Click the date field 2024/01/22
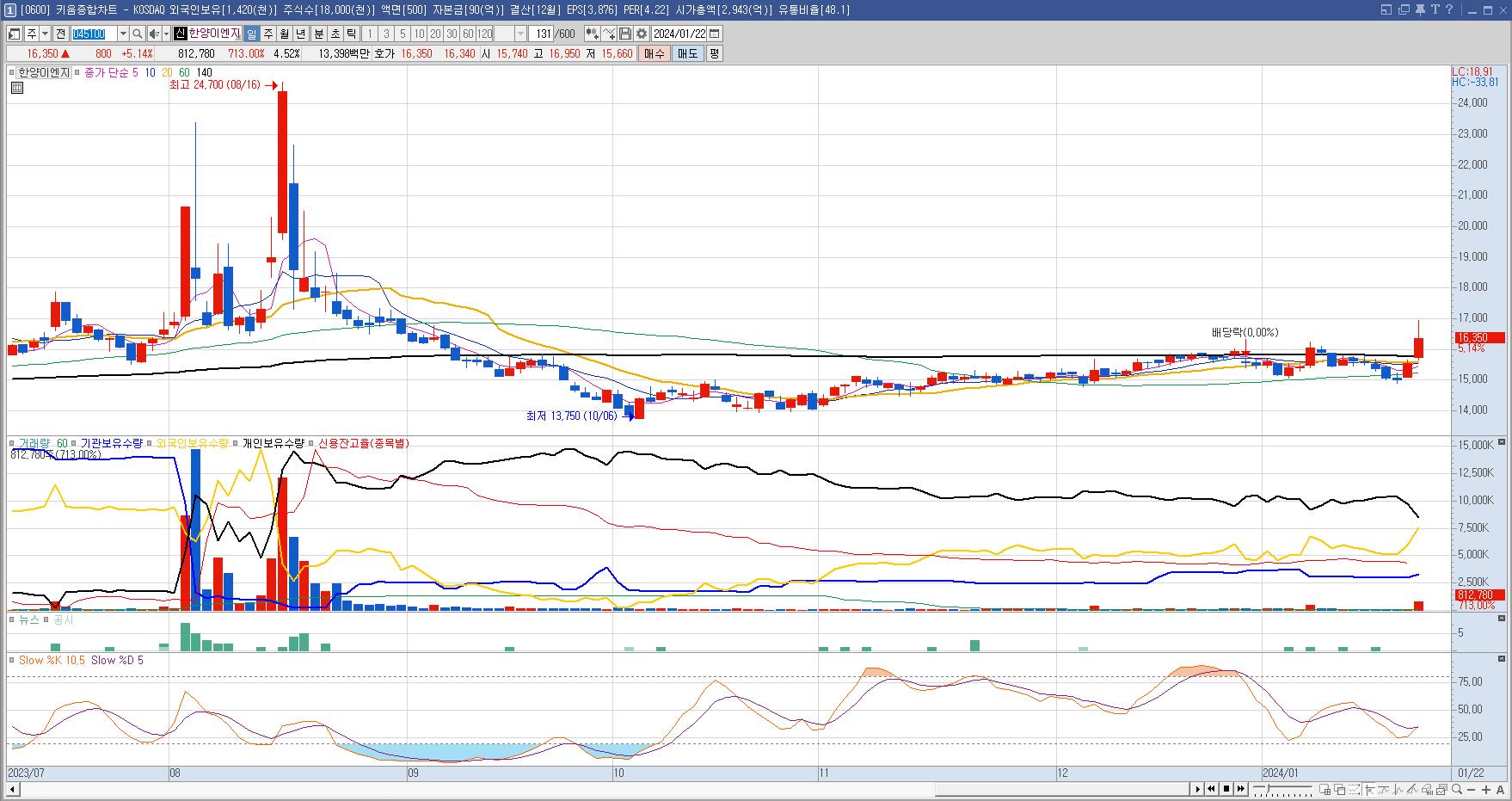Screen dimensions: 1512x801 (679, 34)
